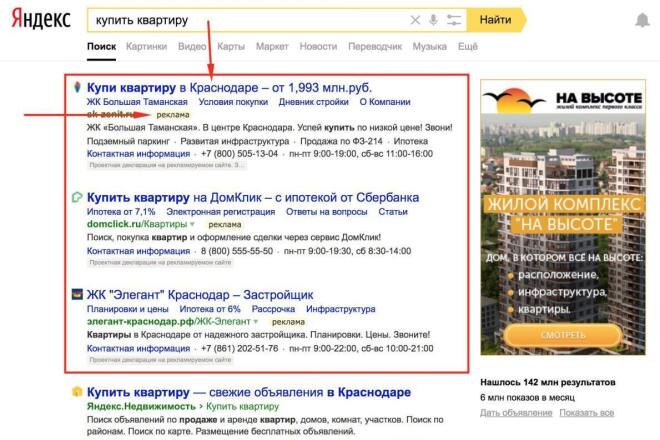The height and width of the screenshot is (440, 660).
Task: Click phone number +7 (800) 505-13-04
Action: [240, 154]
